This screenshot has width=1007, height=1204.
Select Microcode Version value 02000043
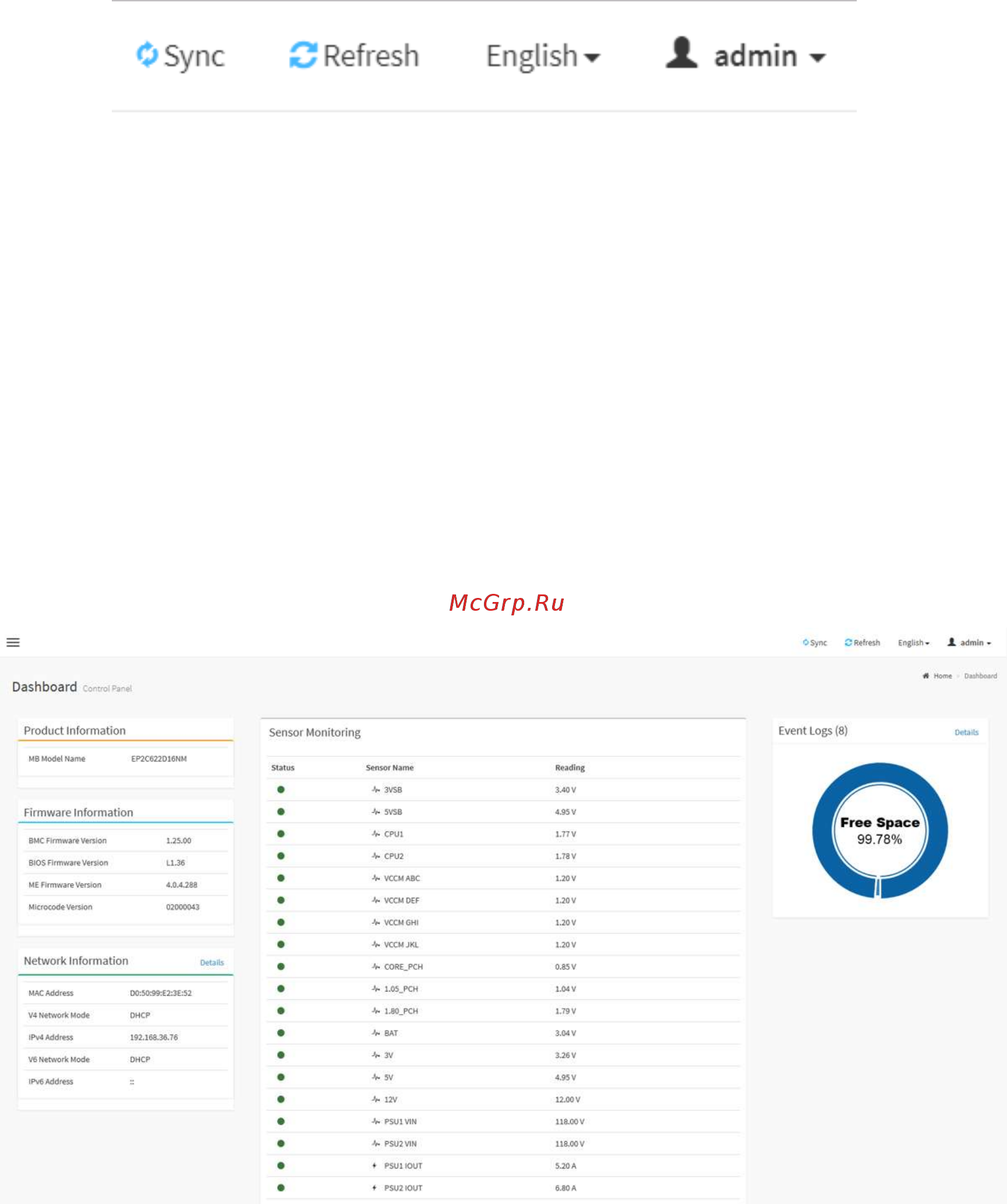click(x=183, y=907)
